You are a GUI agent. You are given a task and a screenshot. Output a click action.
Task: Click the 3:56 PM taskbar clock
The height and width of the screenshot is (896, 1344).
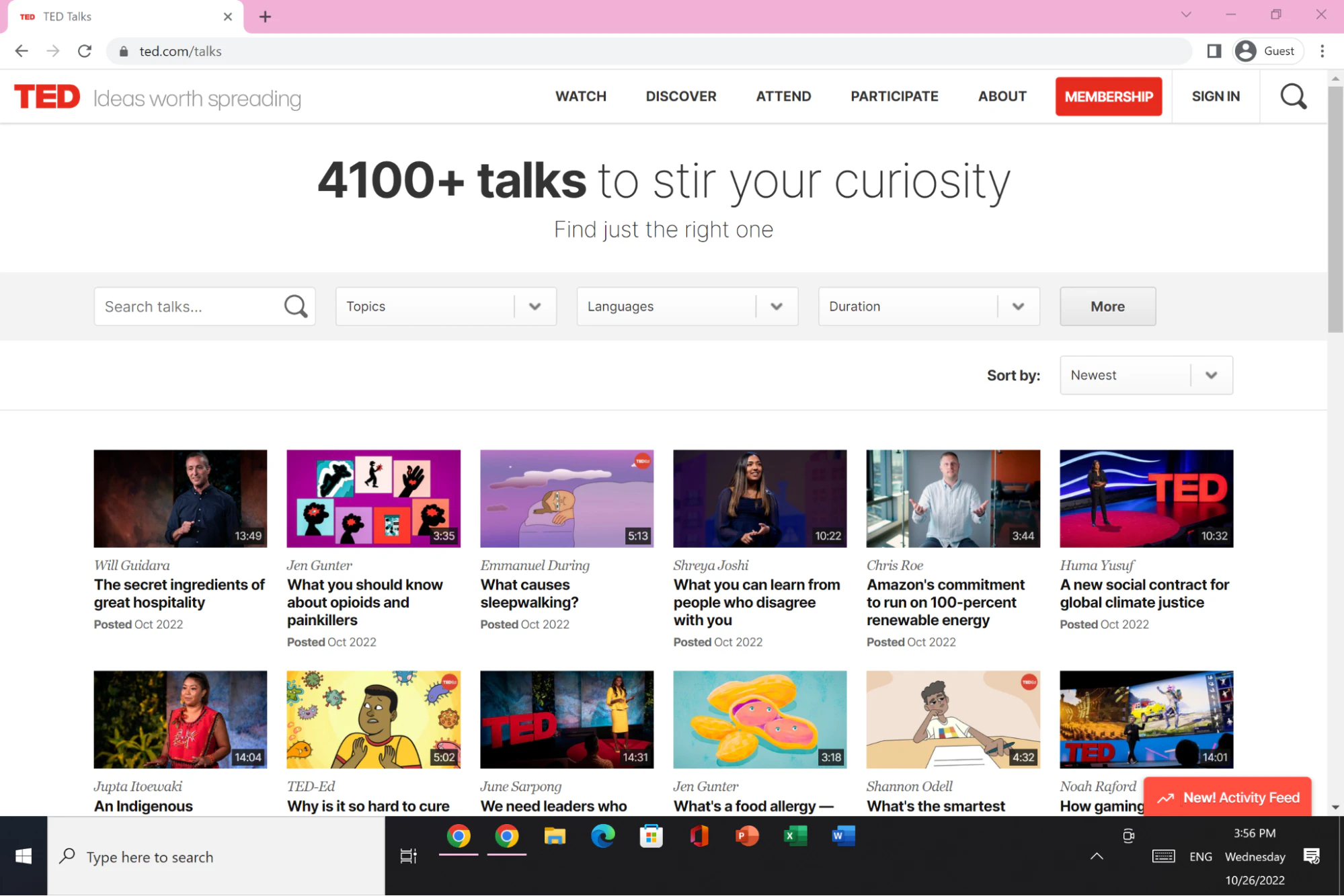tap(1255, 833)
